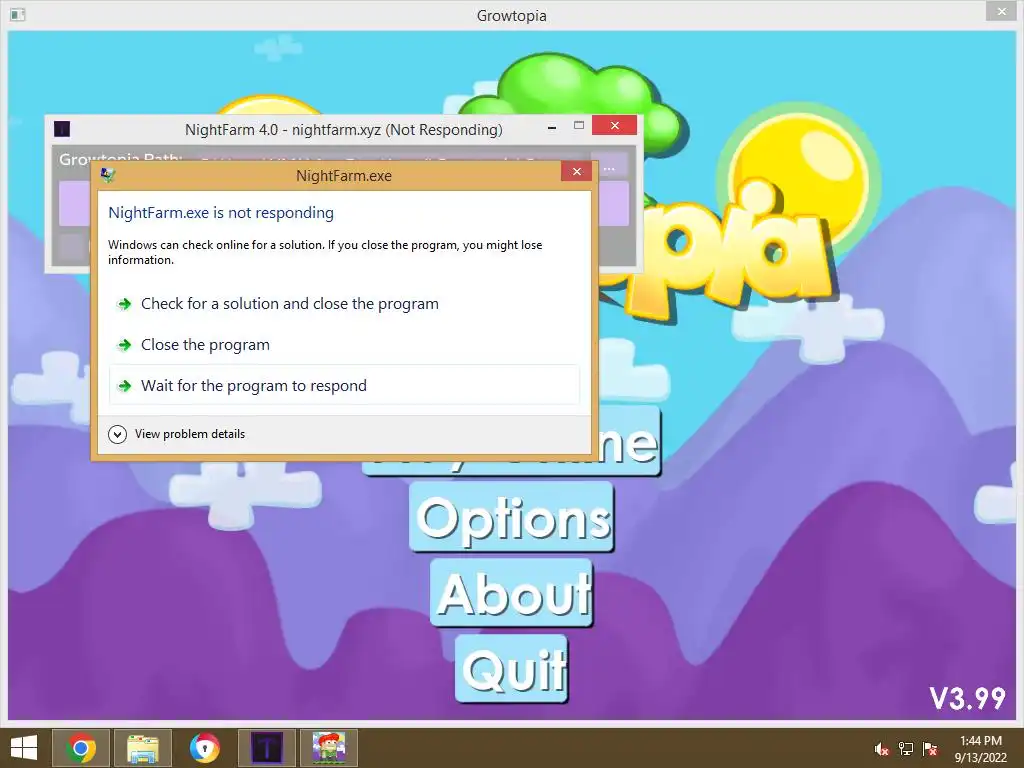This screenshot has width=1024, height=768.
Task: Maximize the NightFarm 4.0 window
Action: 579,125
